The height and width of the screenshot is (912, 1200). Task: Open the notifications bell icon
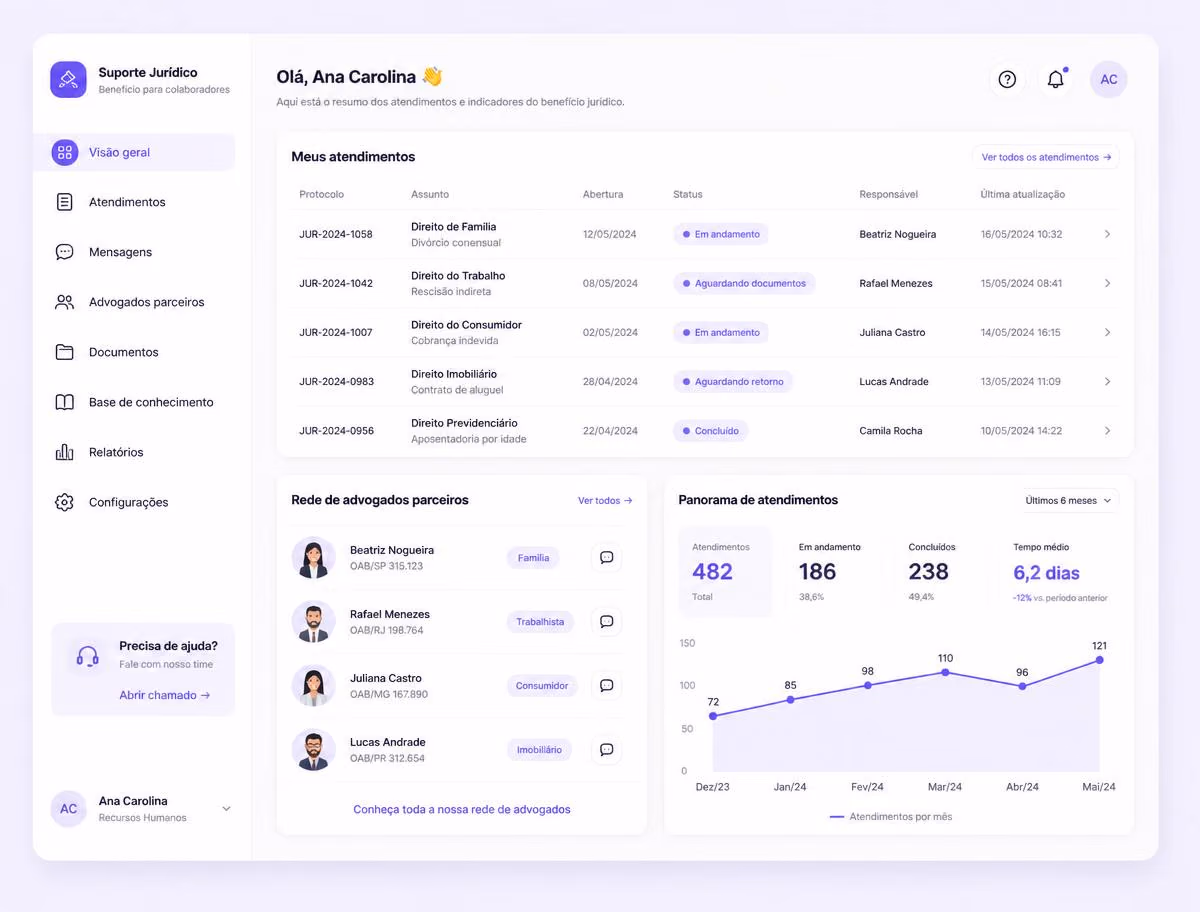coord(1056,80)
